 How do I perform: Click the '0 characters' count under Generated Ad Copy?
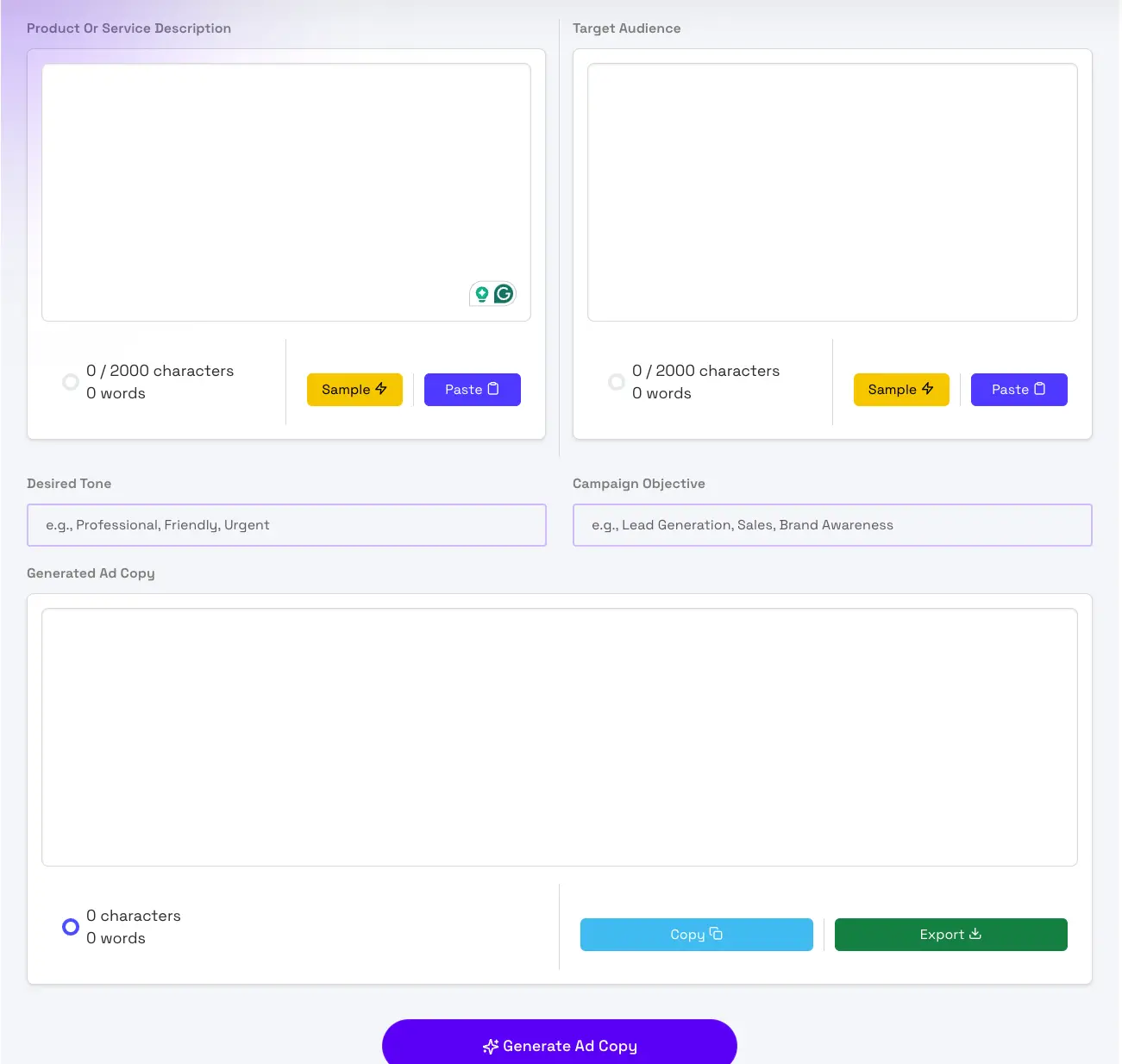(134, 916)
